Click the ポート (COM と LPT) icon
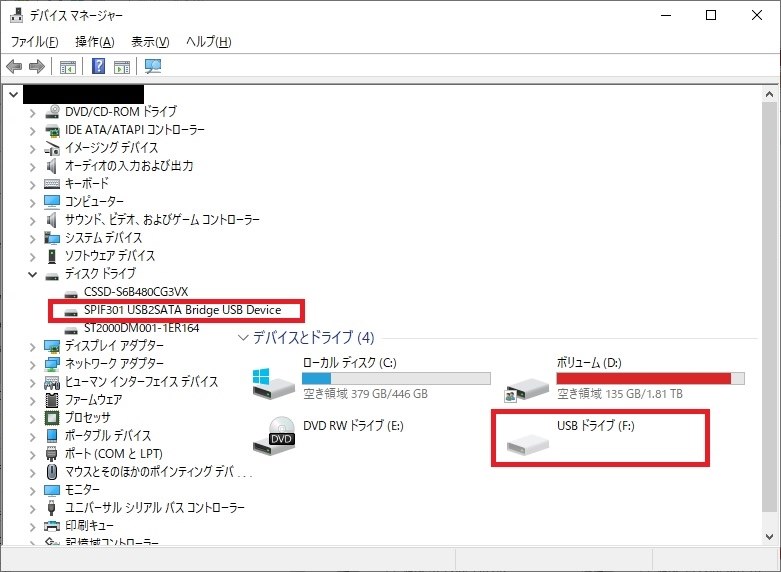The width and height of the screenshot is (781, 572). 52,454
